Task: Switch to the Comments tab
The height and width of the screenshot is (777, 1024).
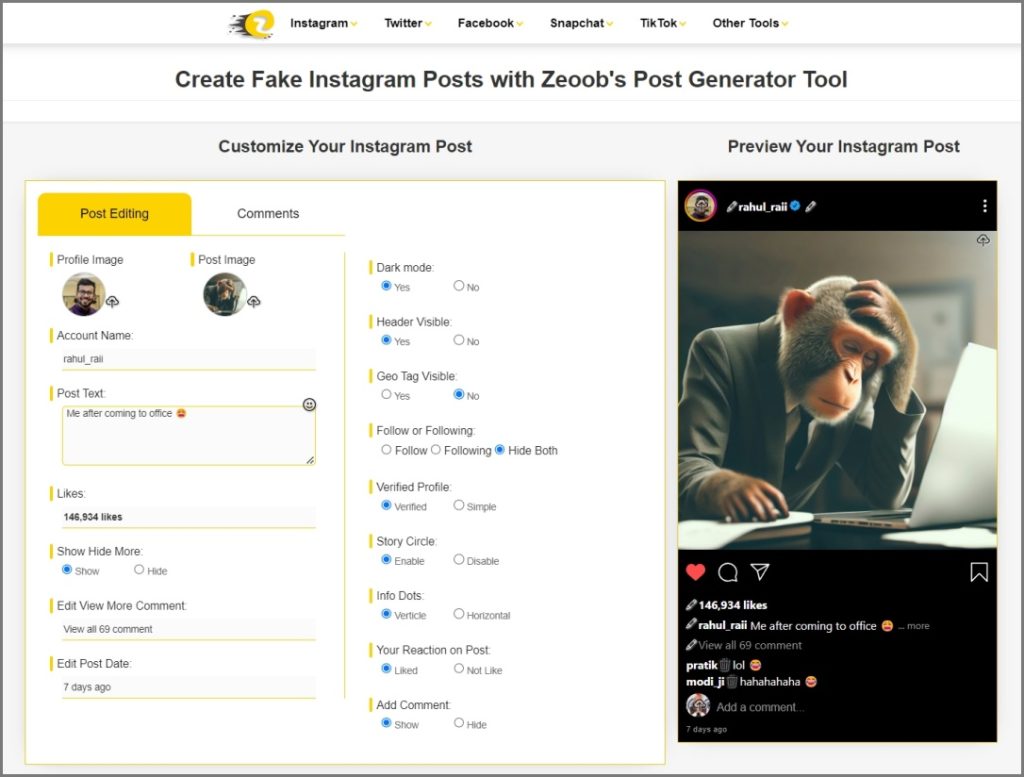Action: click(x=268, y=214)
